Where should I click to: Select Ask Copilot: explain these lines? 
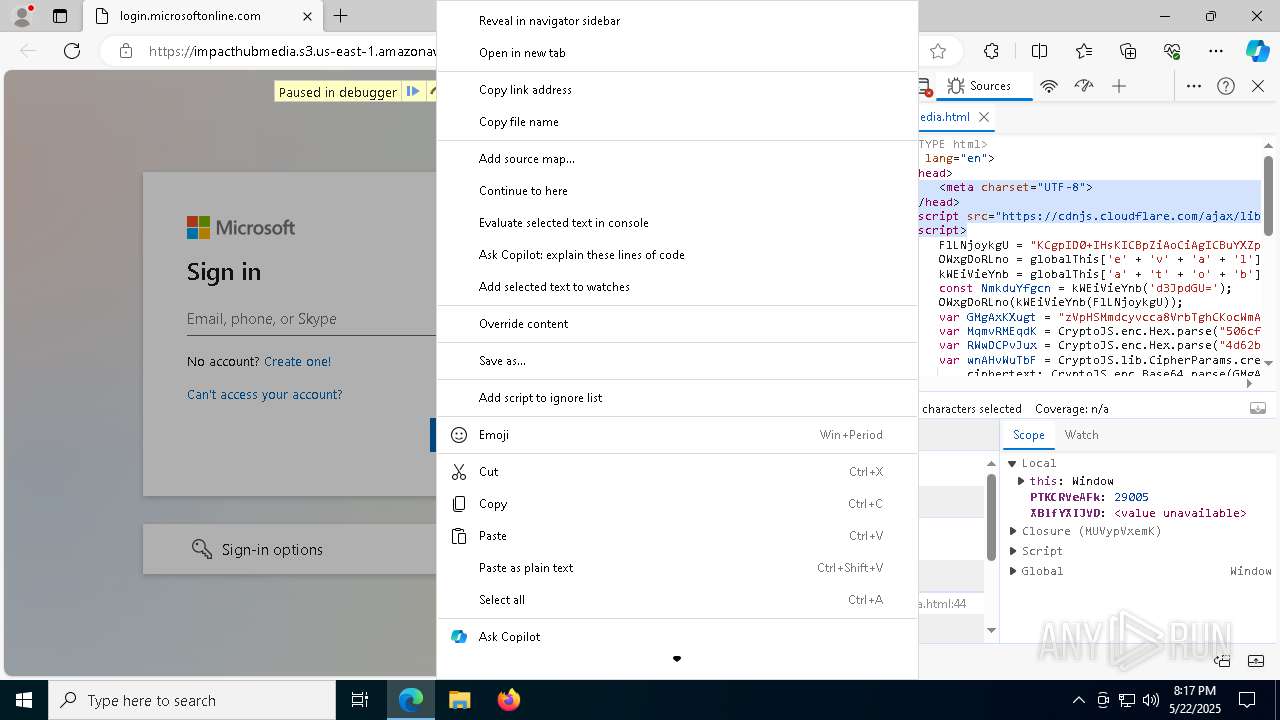(x=677, y=255)
